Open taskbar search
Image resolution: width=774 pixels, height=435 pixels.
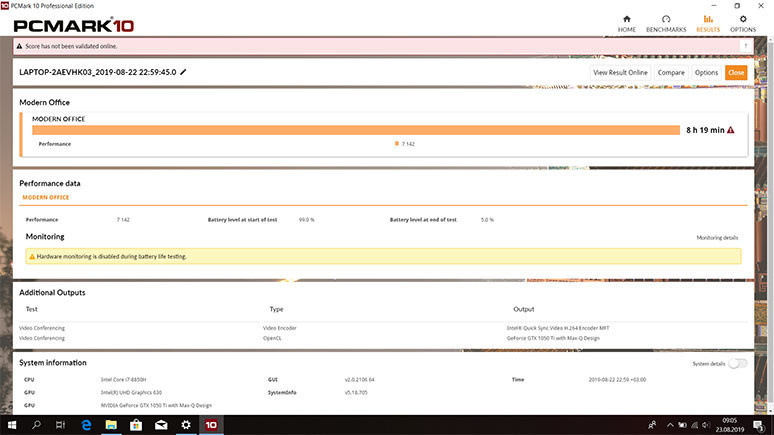pos(36,425)
